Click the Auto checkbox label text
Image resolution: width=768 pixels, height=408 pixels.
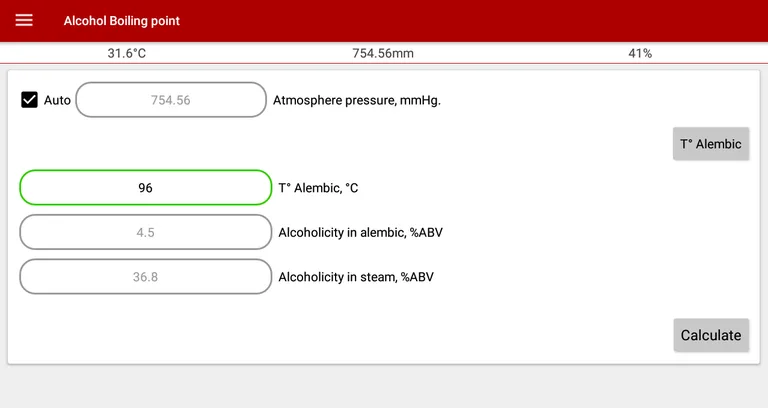tap(57, 100)
